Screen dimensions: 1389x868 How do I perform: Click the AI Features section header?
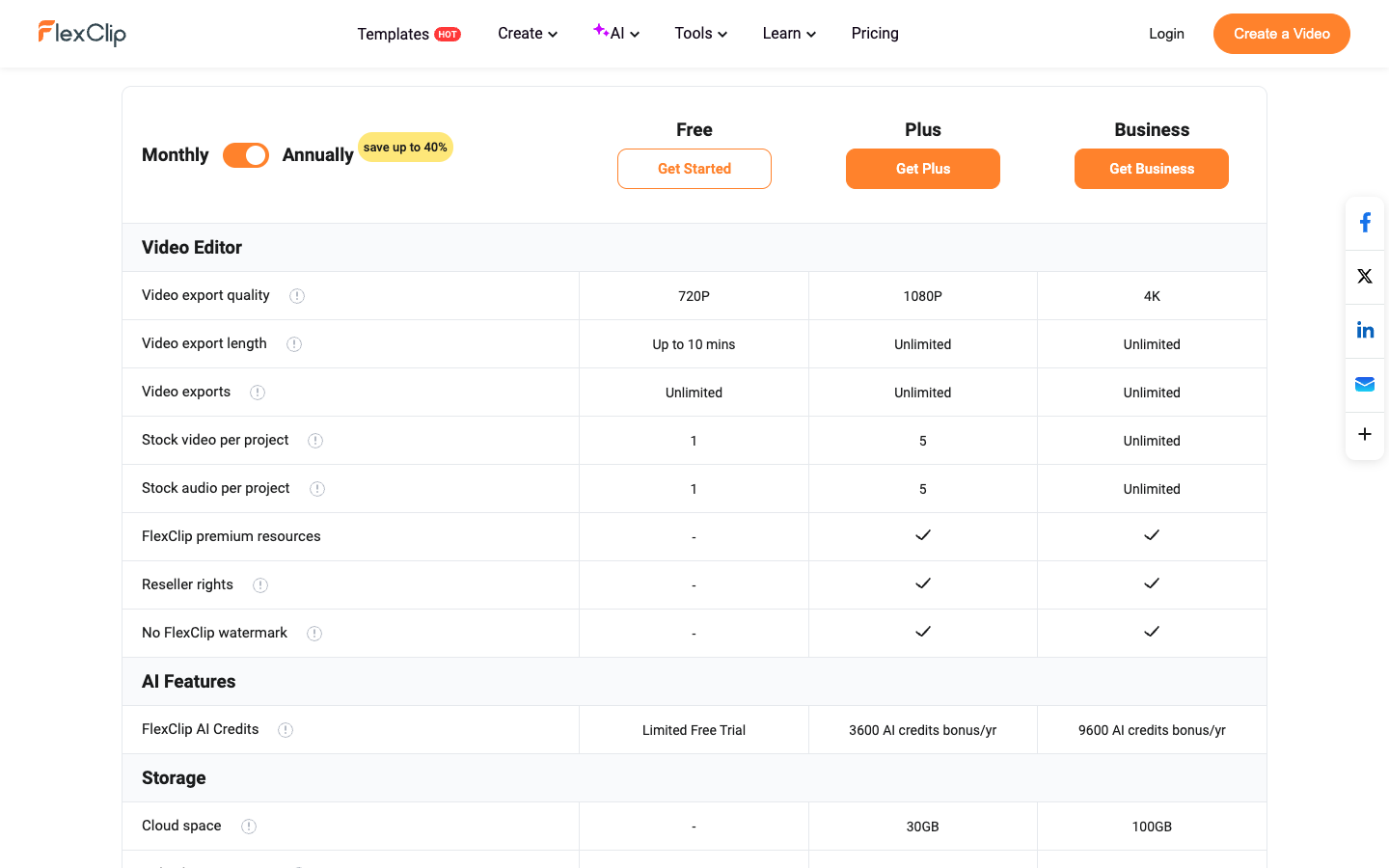coord(189,682)
